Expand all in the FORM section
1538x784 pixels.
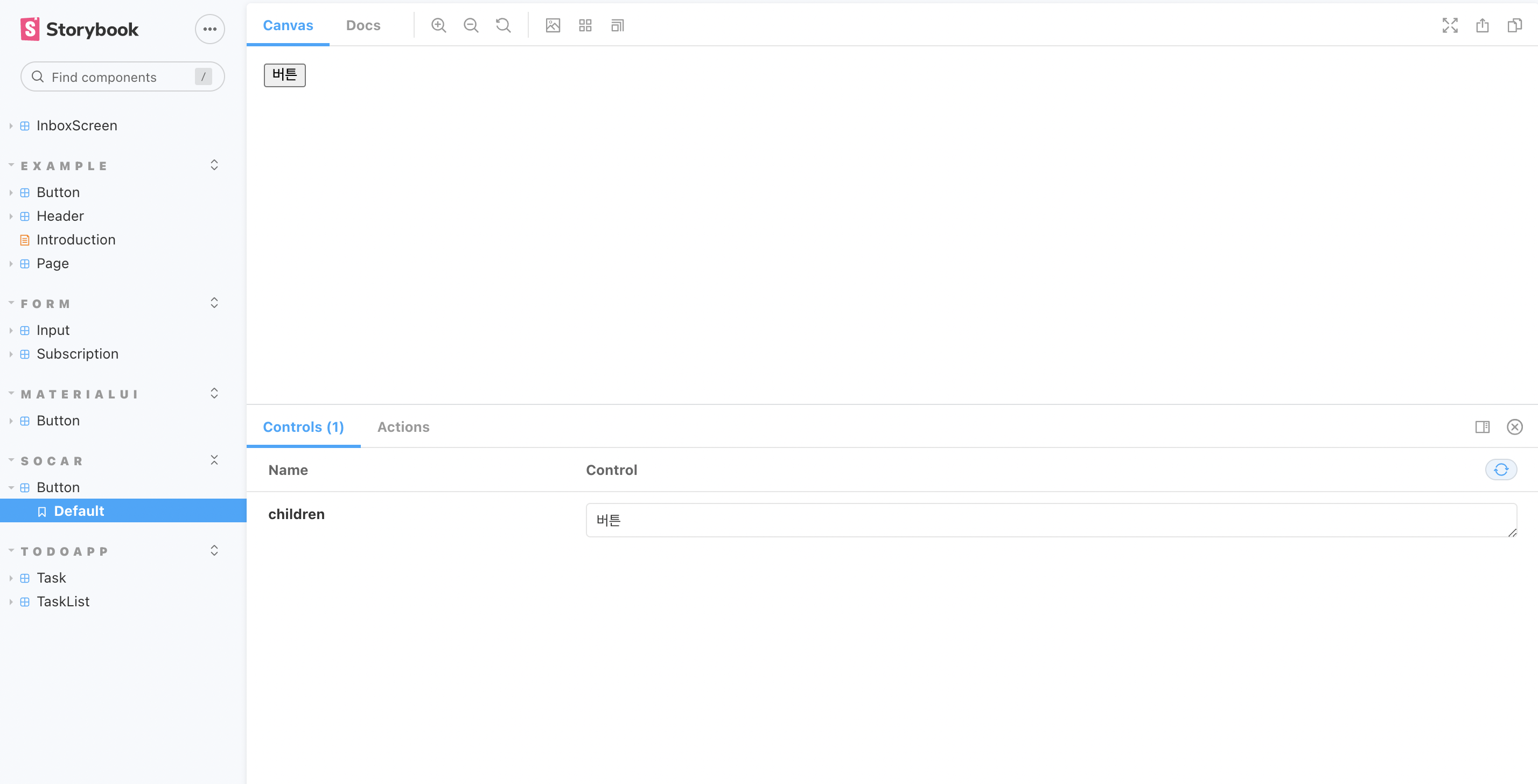214,303
